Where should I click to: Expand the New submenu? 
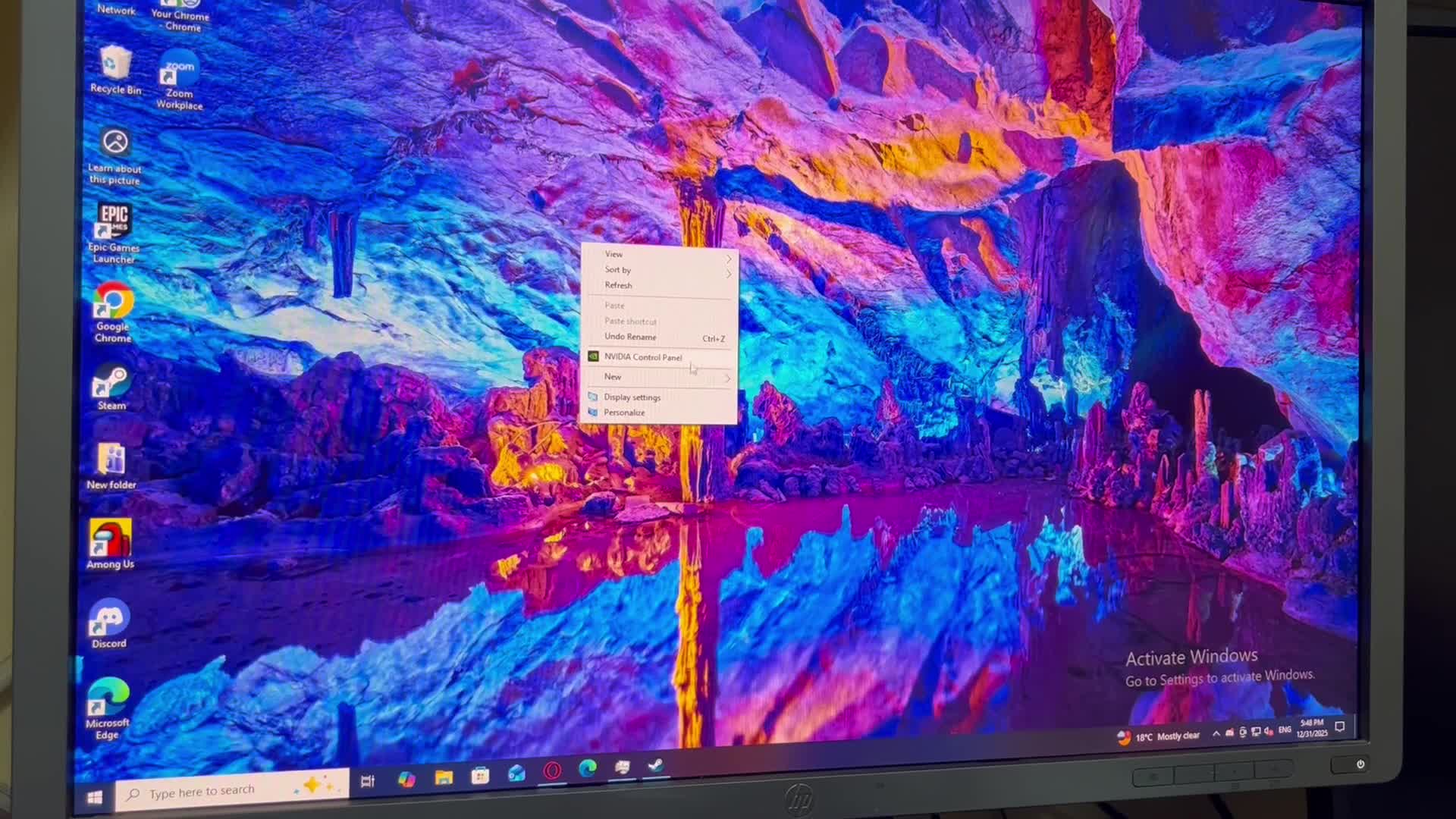pos(660,377)
